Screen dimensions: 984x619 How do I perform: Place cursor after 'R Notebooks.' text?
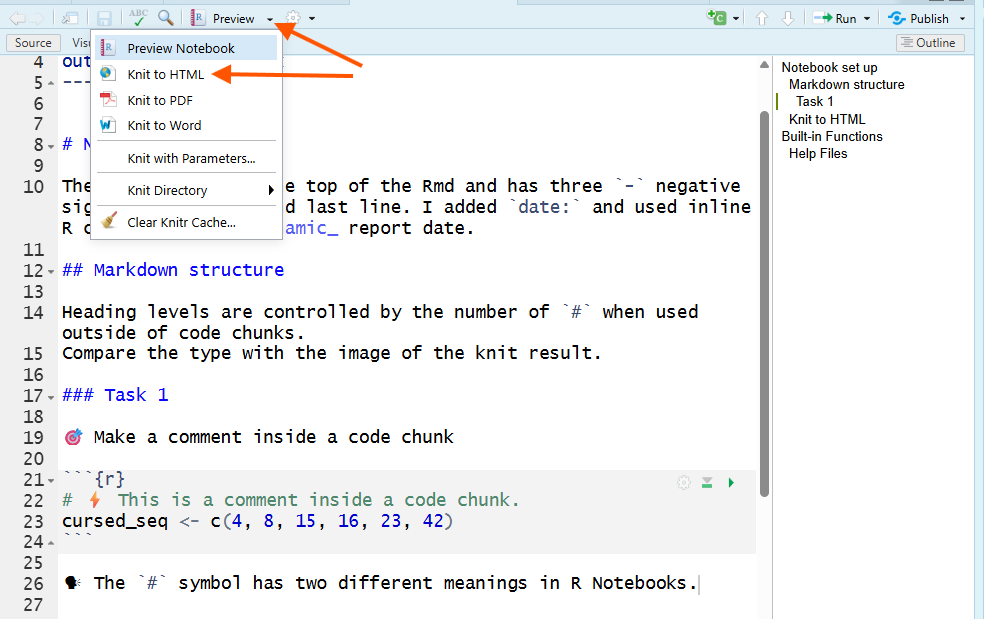pos(698,584)
